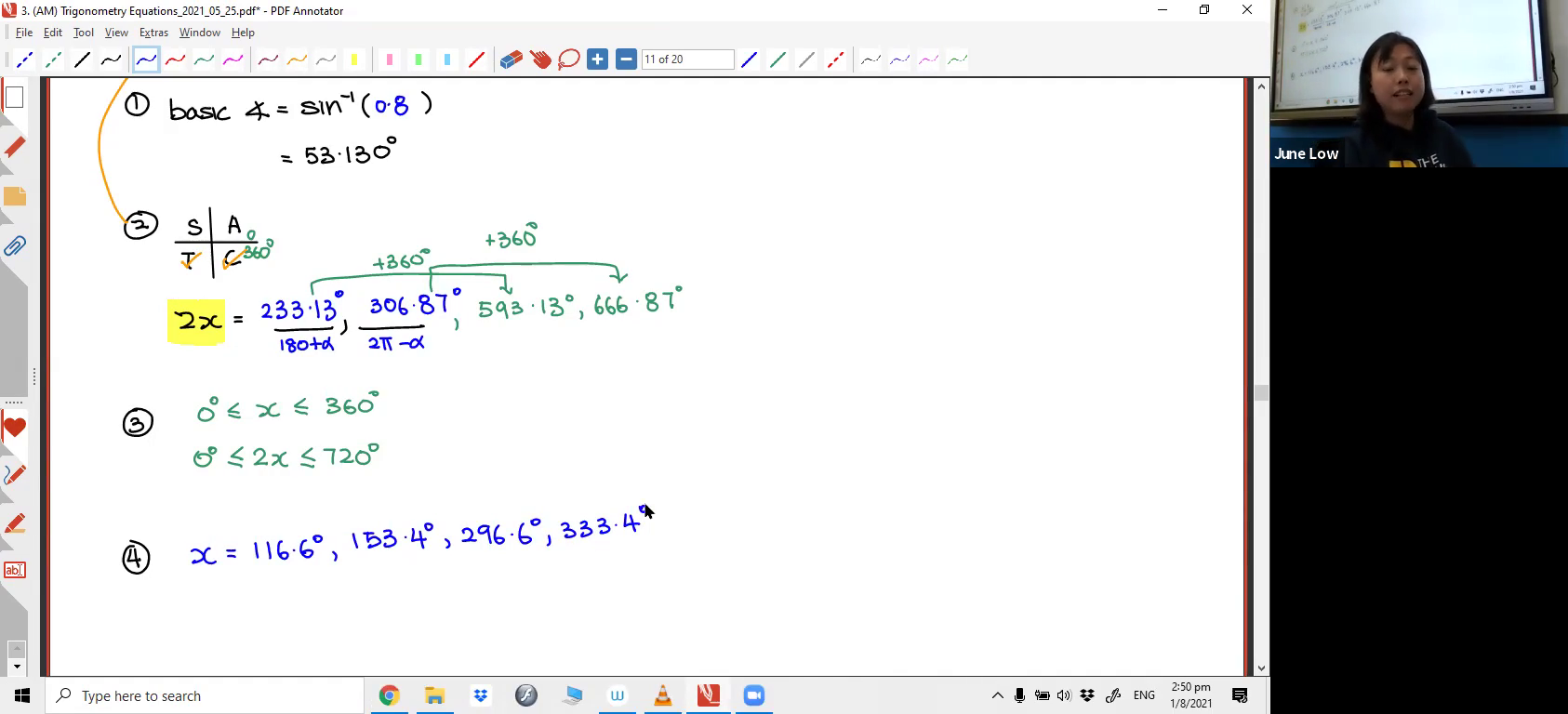Select the red straight line tool
1568x714 pixels.
pyautogui.click(x=476, y=59)
